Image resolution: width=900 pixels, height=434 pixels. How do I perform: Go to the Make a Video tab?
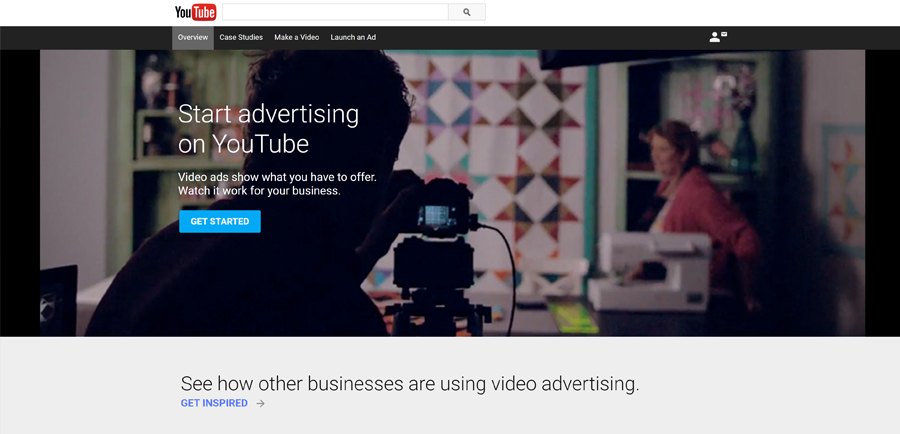coord(297,37)
